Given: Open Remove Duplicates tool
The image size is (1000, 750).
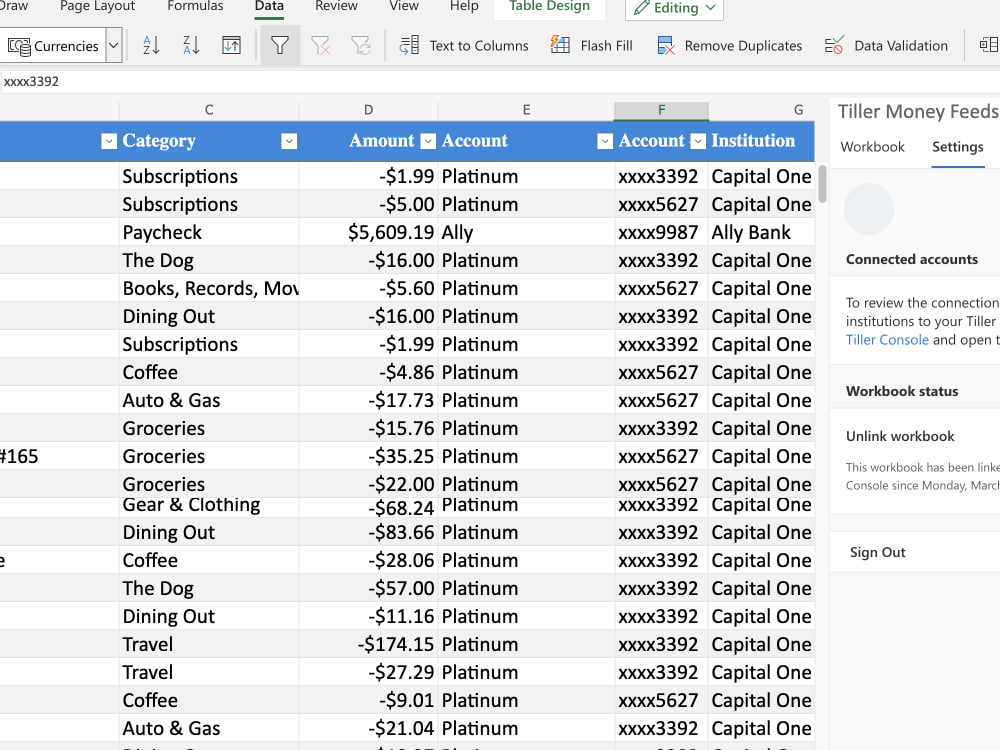Looking at the screenshot, I should pos(730,45).
